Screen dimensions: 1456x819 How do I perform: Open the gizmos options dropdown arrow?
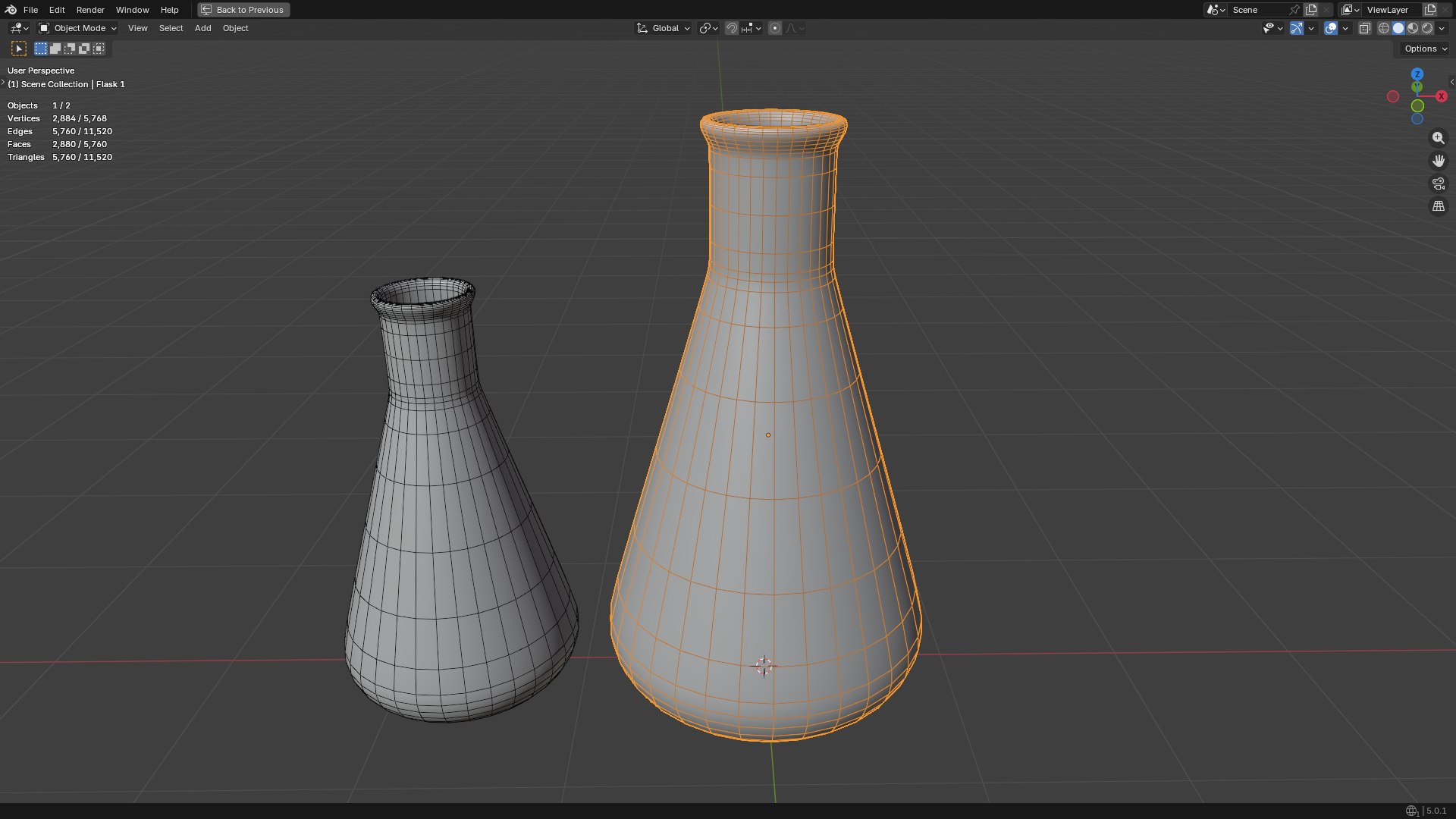coord(1311,28)
